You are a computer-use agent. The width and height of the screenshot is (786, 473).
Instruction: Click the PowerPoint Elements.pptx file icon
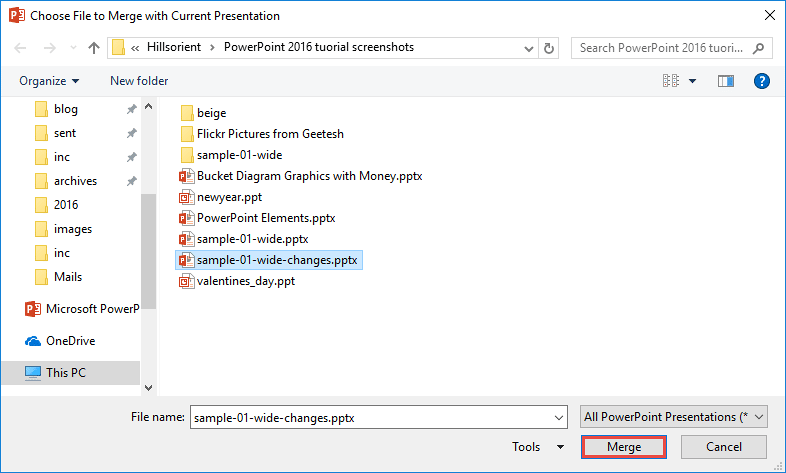pos(186,218)
